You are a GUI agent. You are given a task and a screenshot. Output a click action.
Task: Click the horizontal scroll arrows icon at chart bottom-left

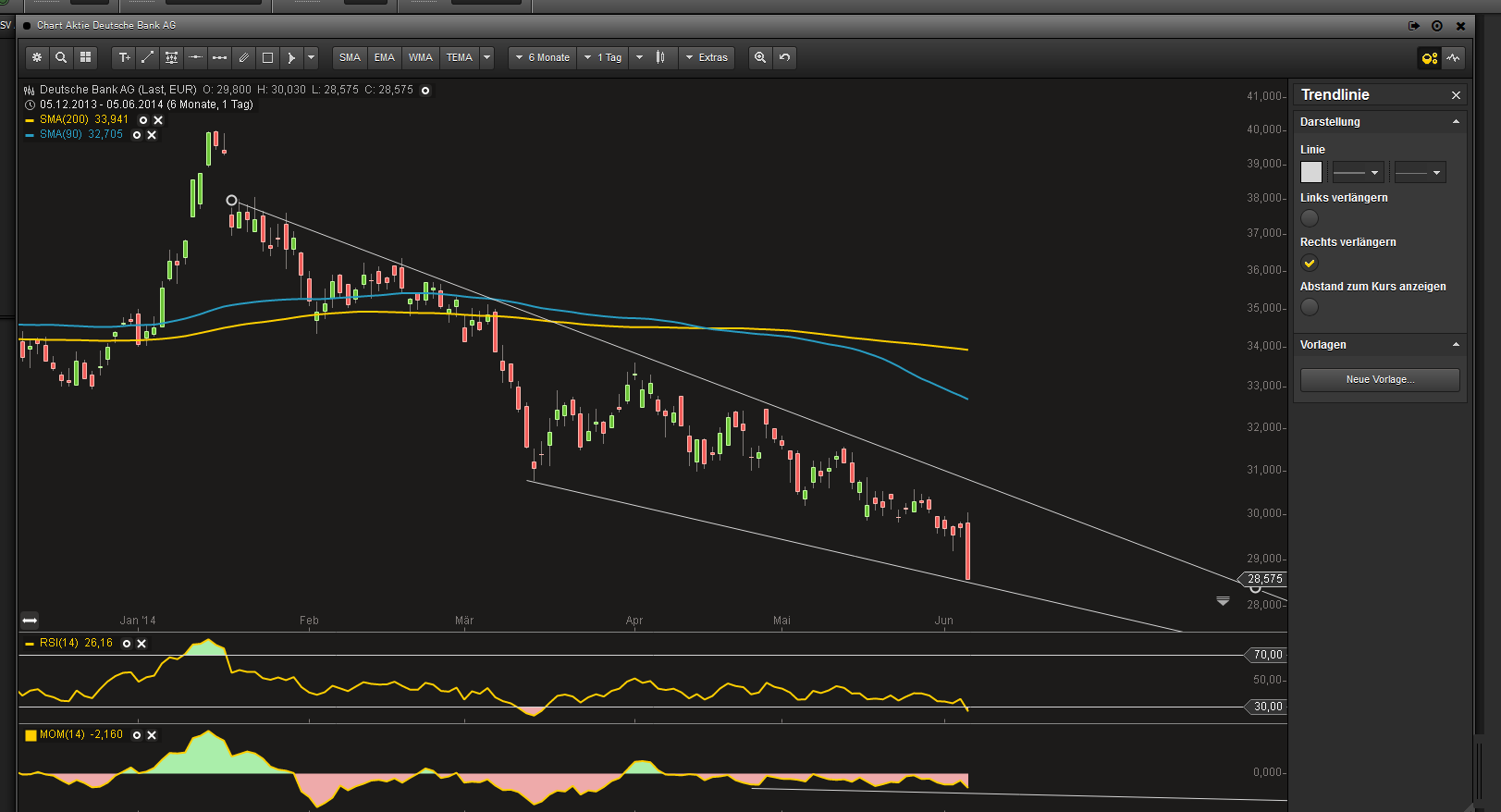tap(30, 621)
